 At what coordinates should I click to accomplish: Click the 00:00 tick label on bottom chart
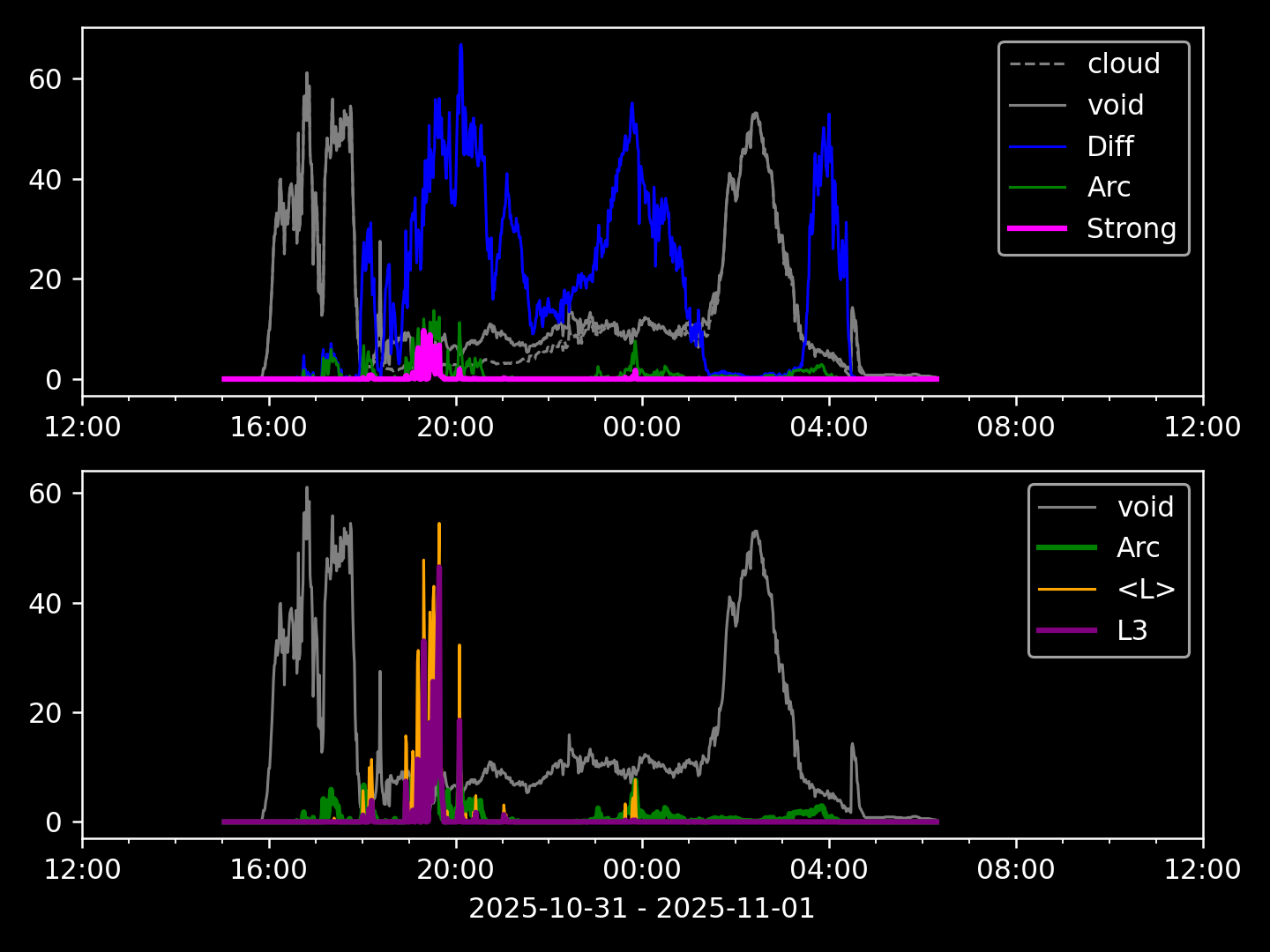pyautogui.click(x=642, y=870)
